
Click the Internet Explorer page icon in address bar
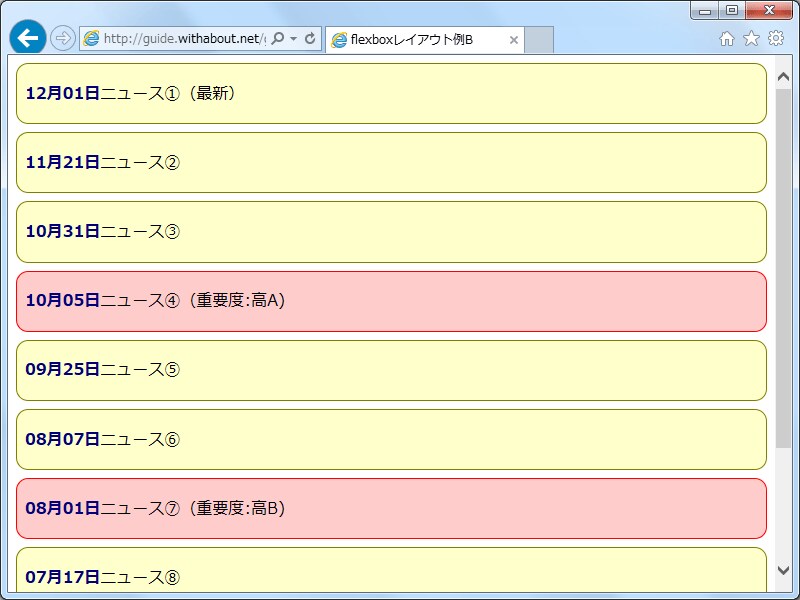pos(91,38)
